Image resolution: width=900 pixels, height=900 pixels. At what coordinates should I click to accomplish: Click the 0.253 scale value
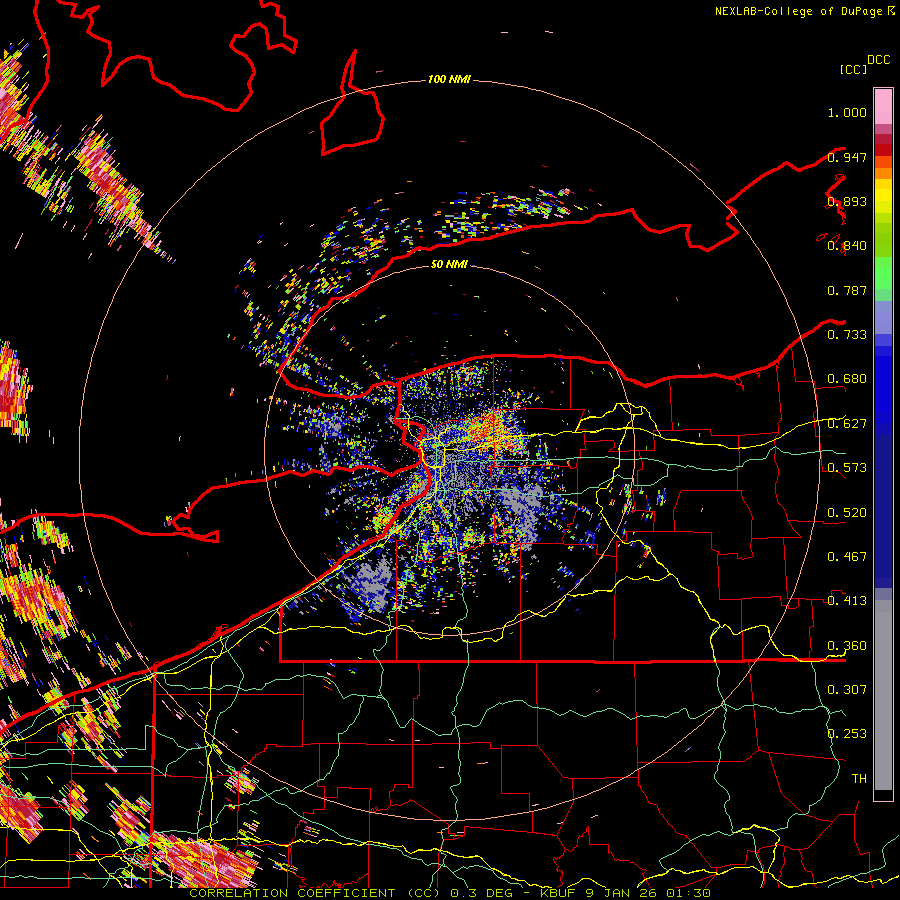847,734
